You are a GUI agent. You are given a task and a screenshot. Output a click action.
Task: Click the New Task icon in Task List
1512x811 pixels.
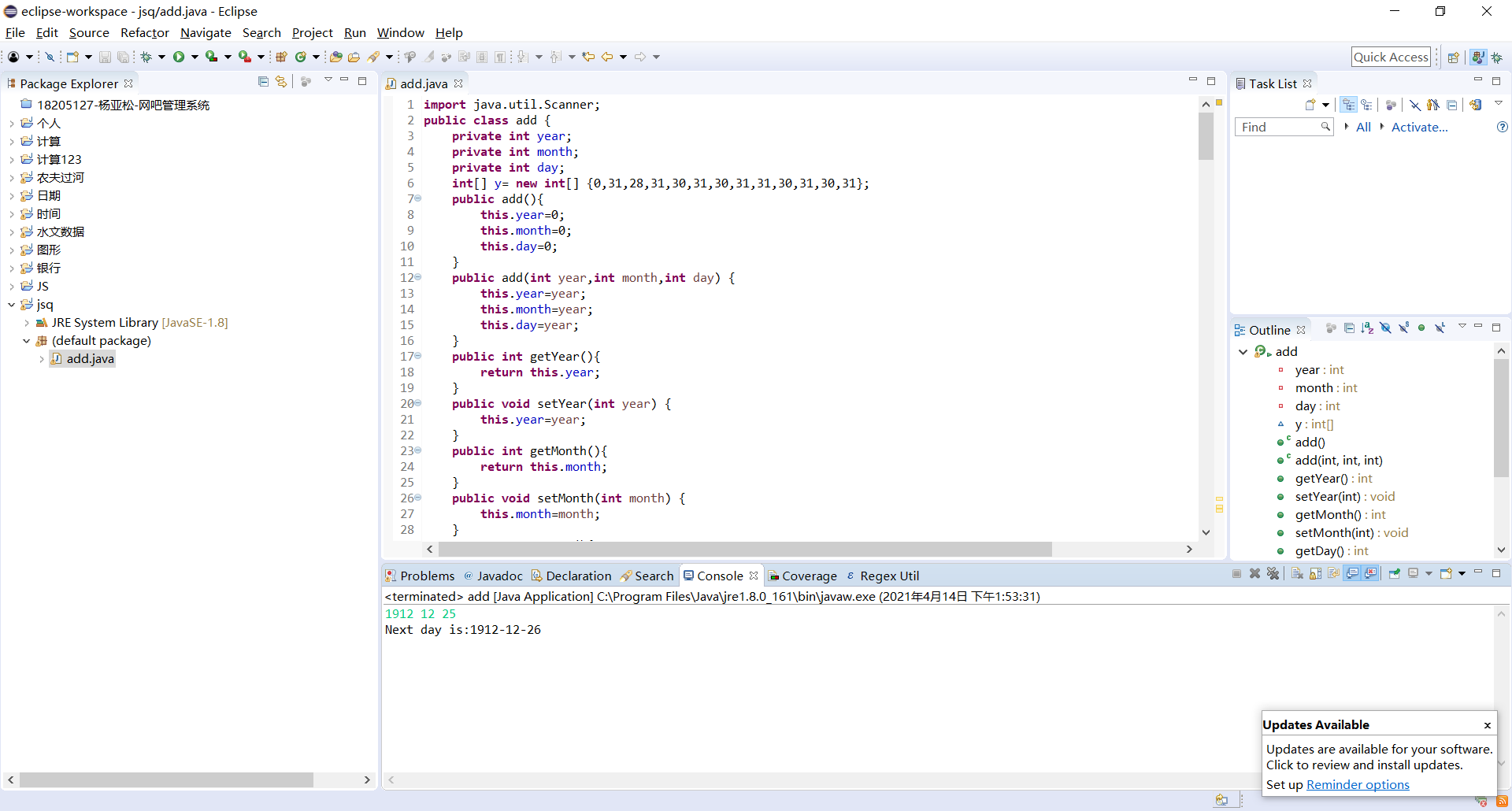pyautogui.click(x=1310, y=105)
